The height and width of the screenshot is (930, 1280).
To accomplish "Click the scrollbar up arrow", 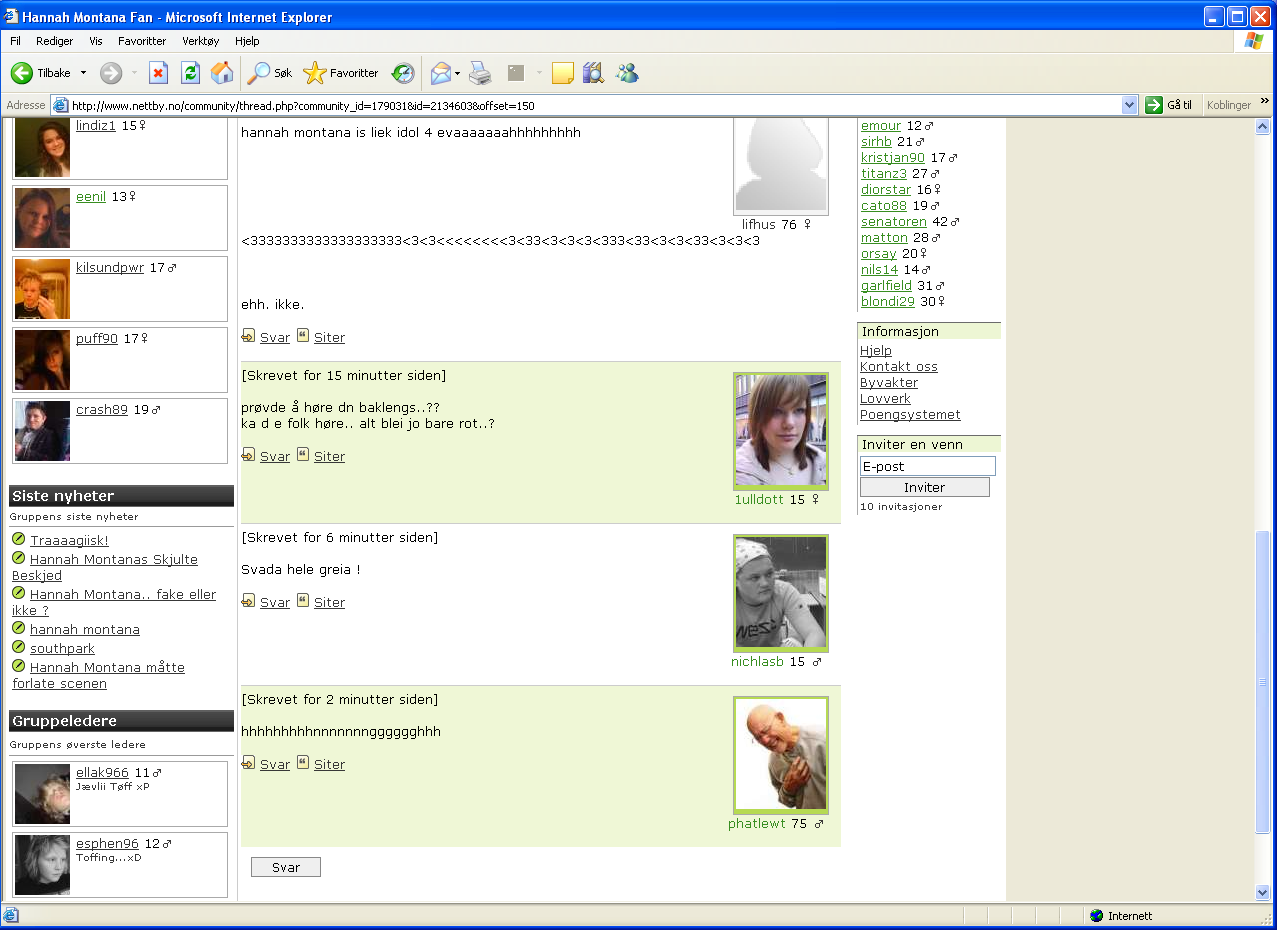I will click(x=1263, y=126).
